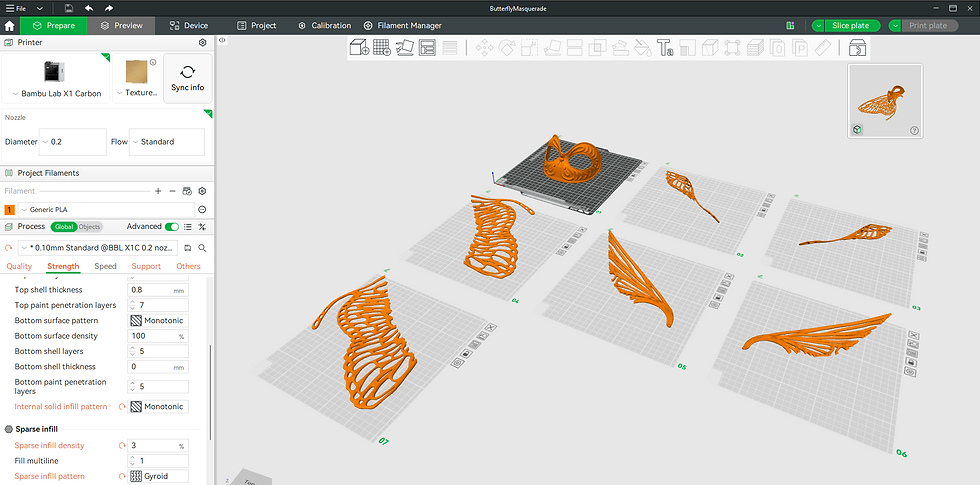Screen dimensions: 980x485
Task: Click the Auto orient toolbar icon
Action: (404, 48)
